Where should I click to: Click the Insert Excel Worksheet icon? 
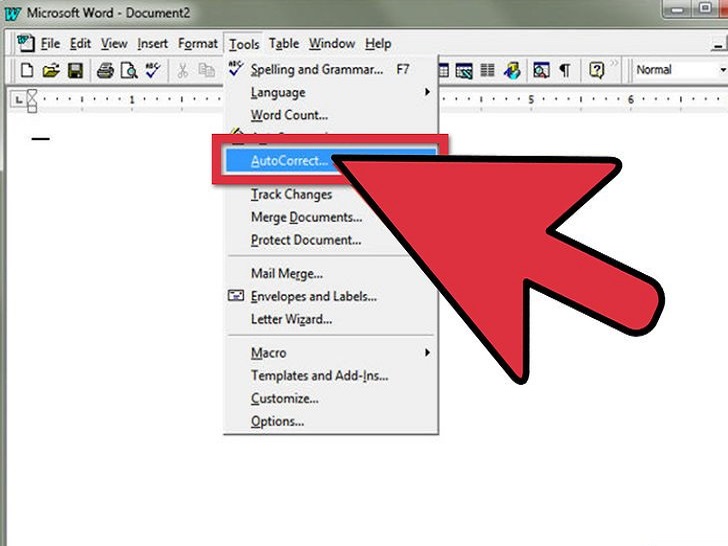coord(464,71)
